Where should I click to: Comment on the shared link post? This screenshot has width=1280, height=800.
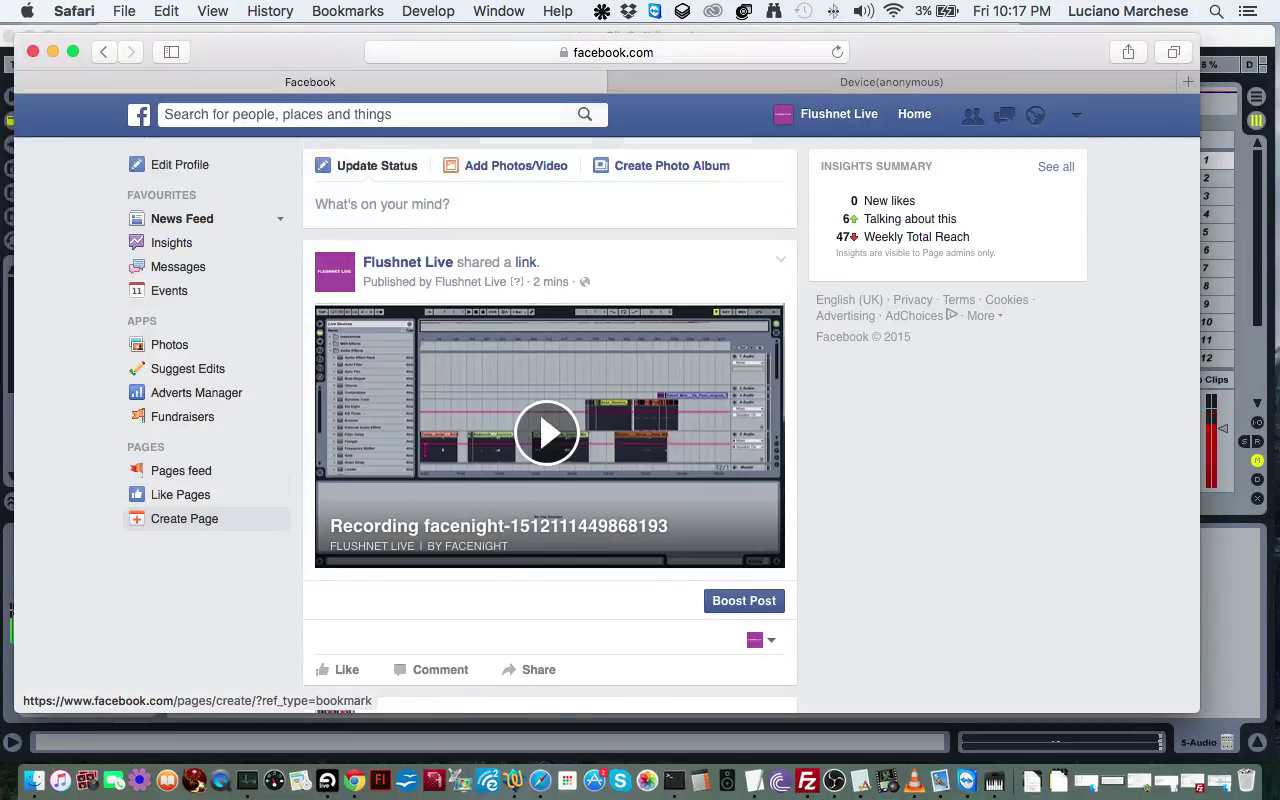pos(430,670)
